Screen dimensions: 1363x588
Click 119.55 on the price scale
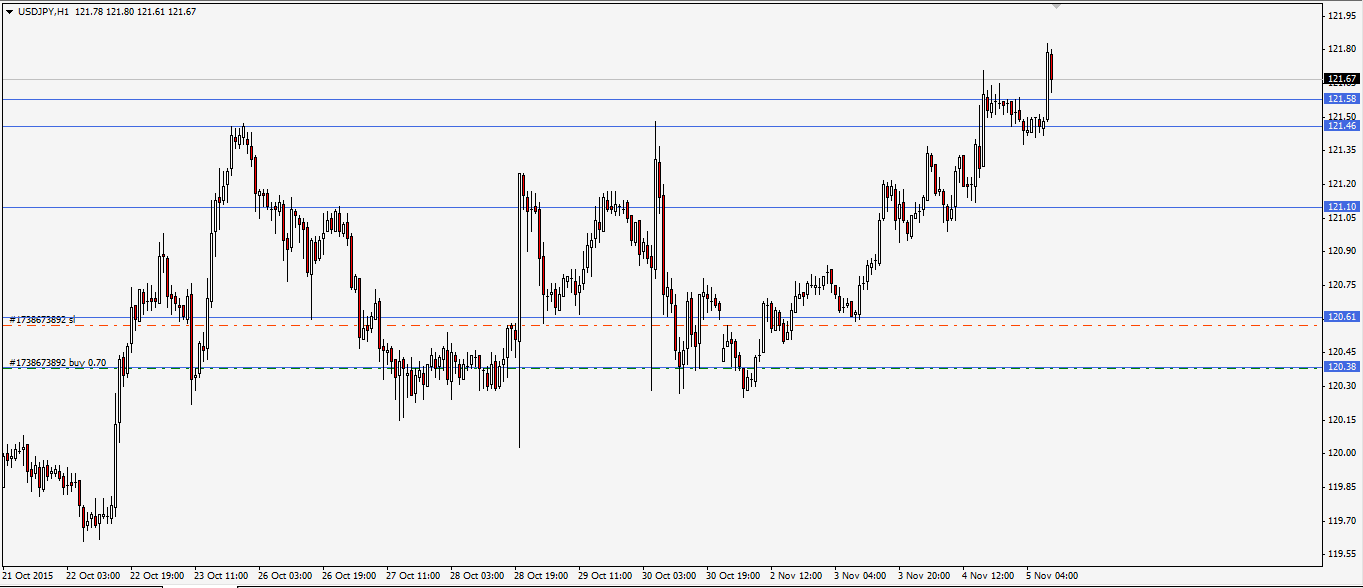pos(1342,554)
